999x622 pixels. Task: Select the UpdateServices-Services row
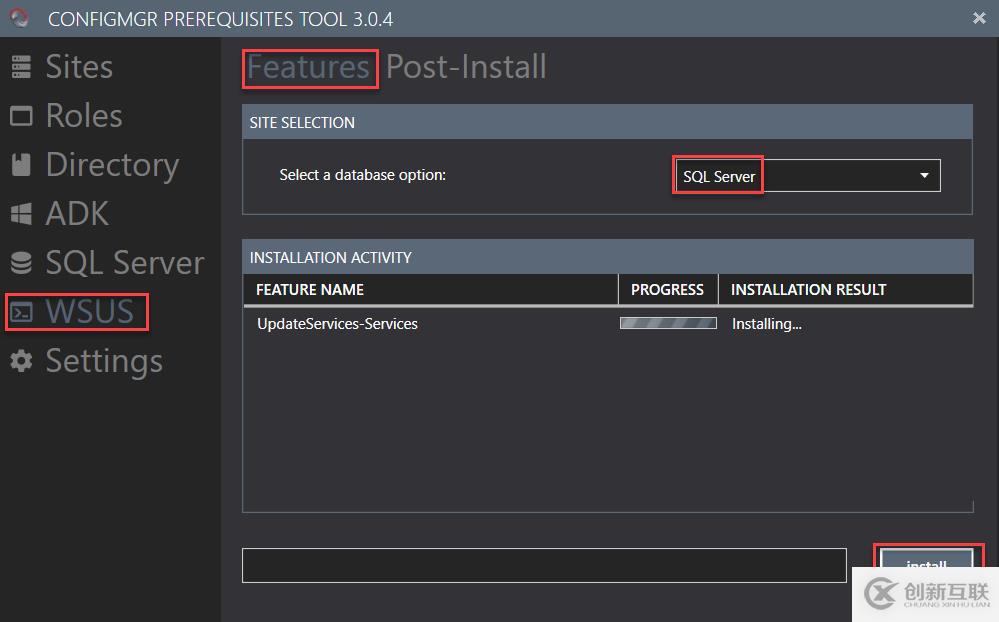coord(608,324)
